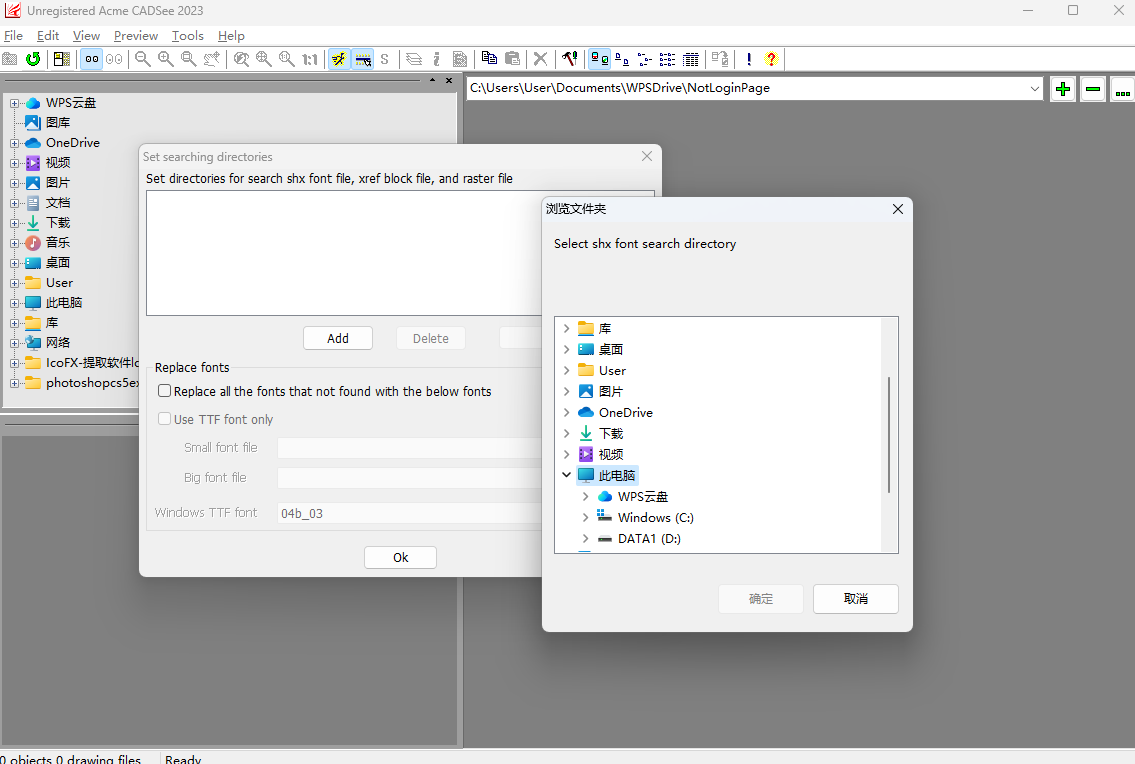Viewport: 1135px width, 764px height.
Task: Switch to the details list view icon
Action: click(667, 59)
